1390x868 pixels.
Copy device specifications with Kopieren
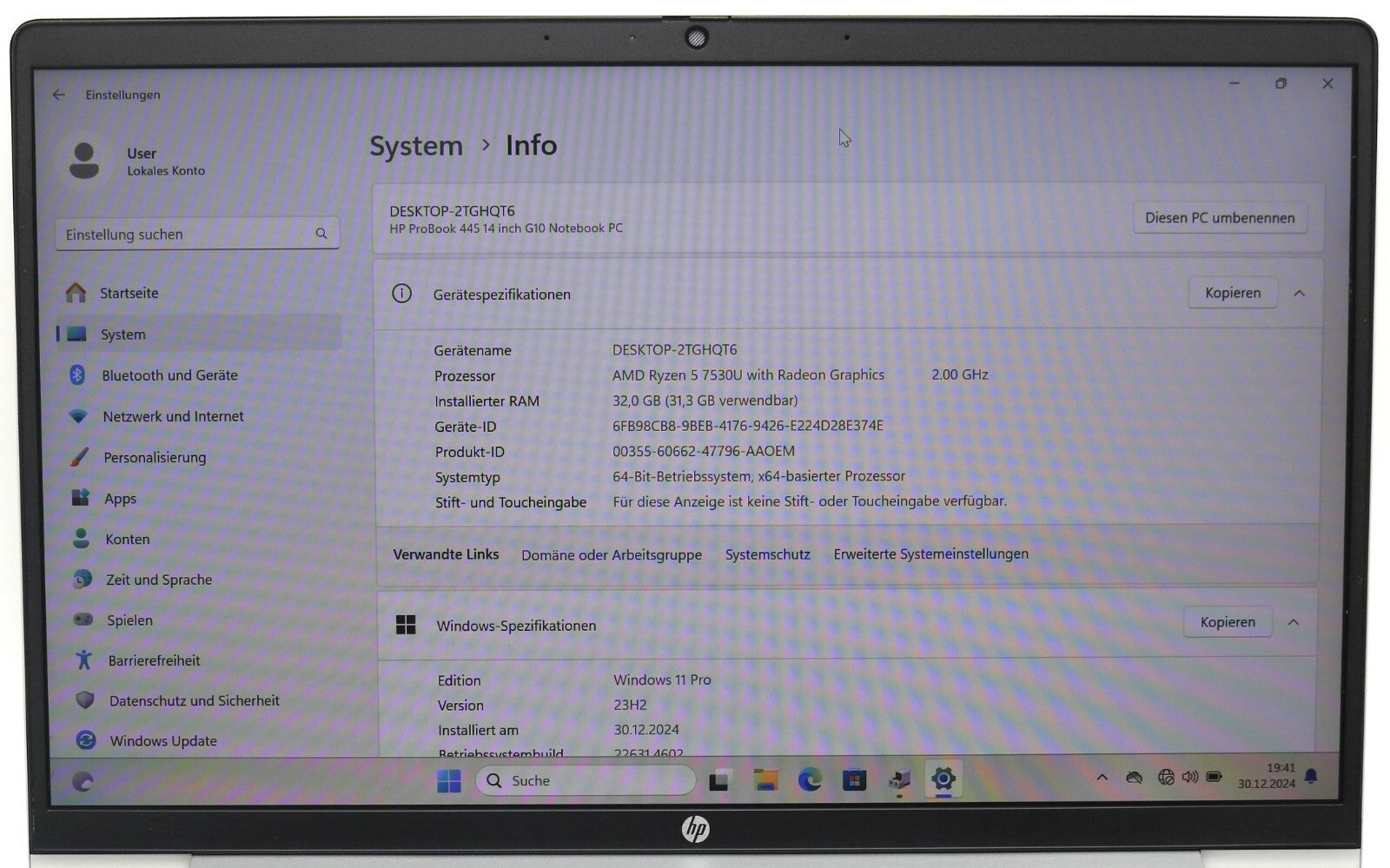(1233, 293)
